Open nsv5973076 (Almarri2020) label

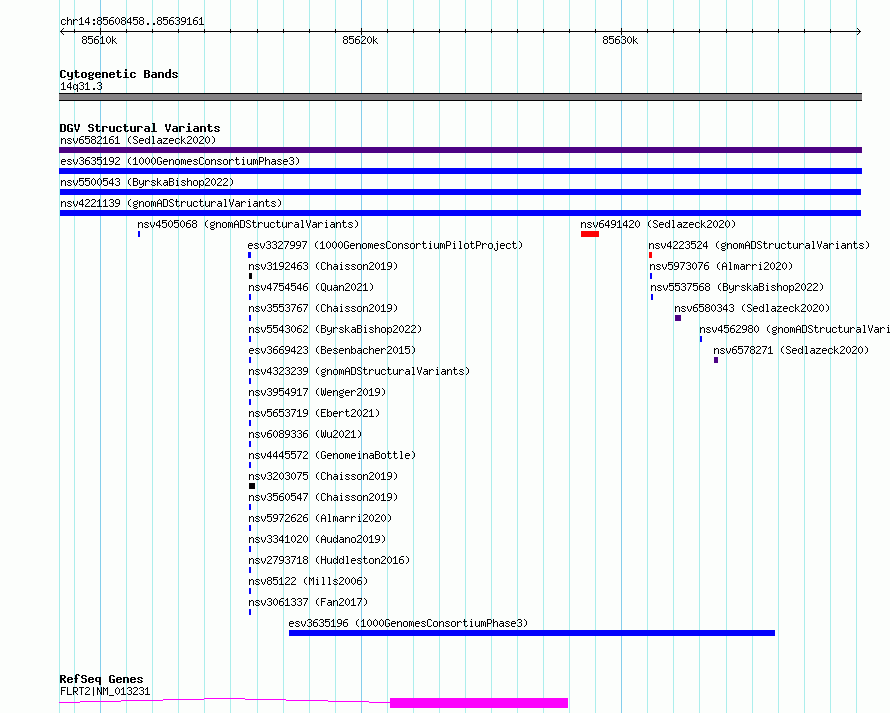click(x=721, y=266)
